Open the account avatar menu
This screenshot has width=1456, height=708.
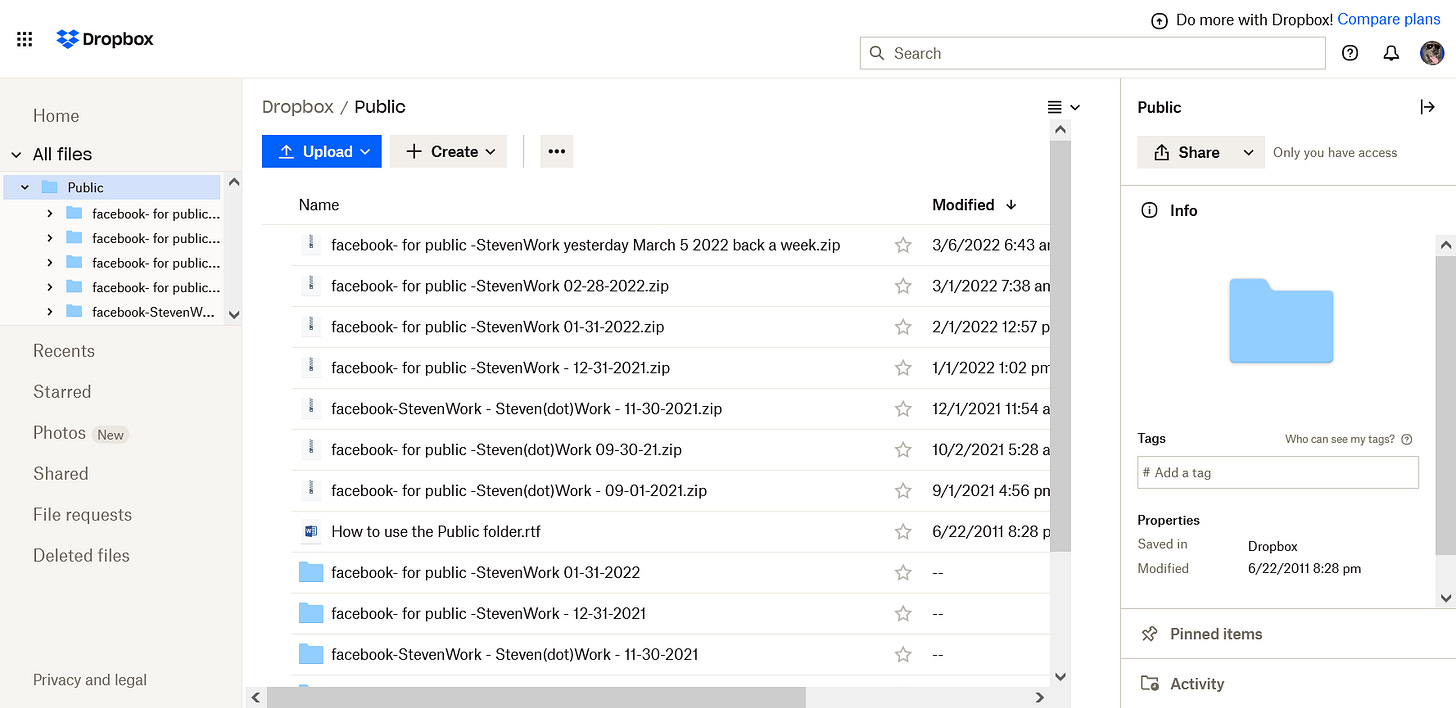[x=1432, y=53]
